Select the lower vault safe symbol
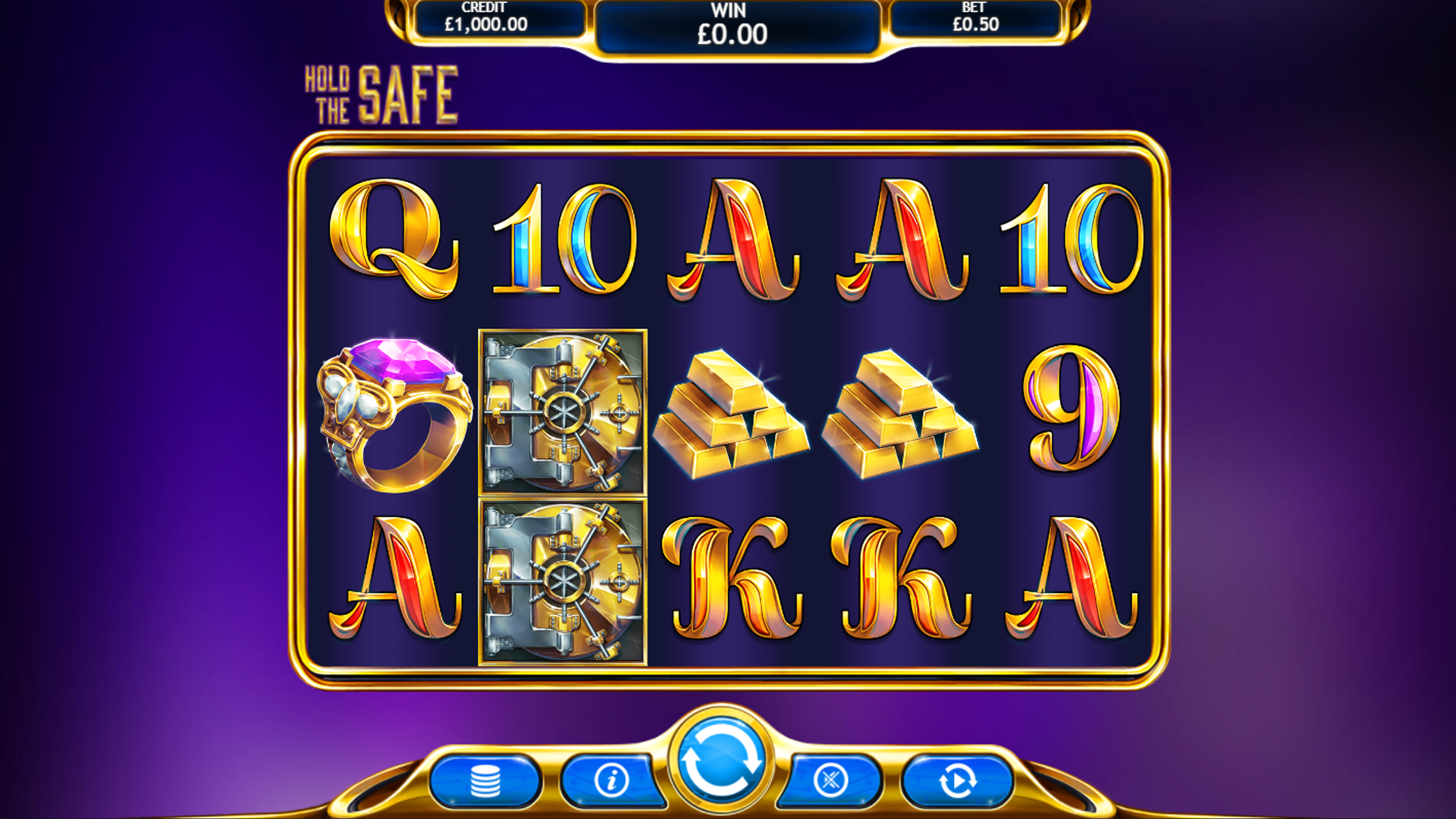The height and width of the screenshot is (819, 1456). 563,582
